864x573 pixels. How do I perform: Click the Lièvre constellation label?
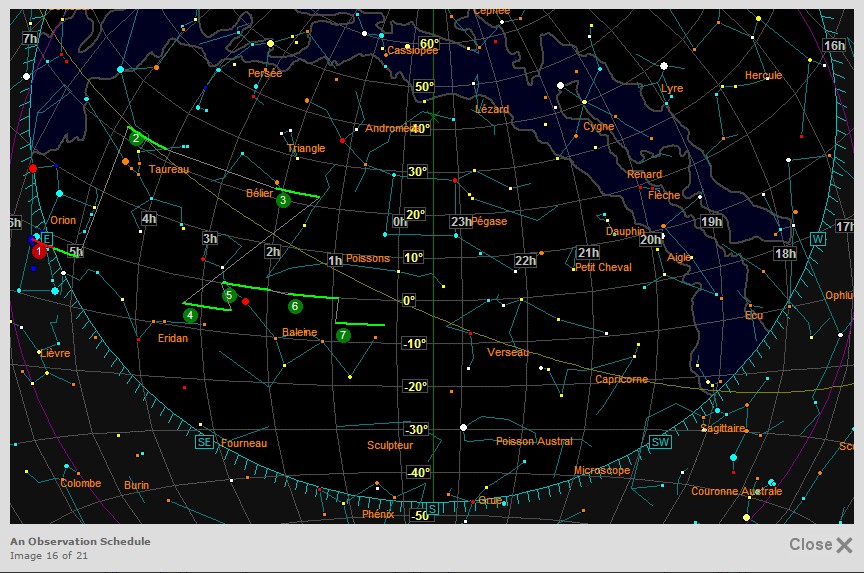55,353
